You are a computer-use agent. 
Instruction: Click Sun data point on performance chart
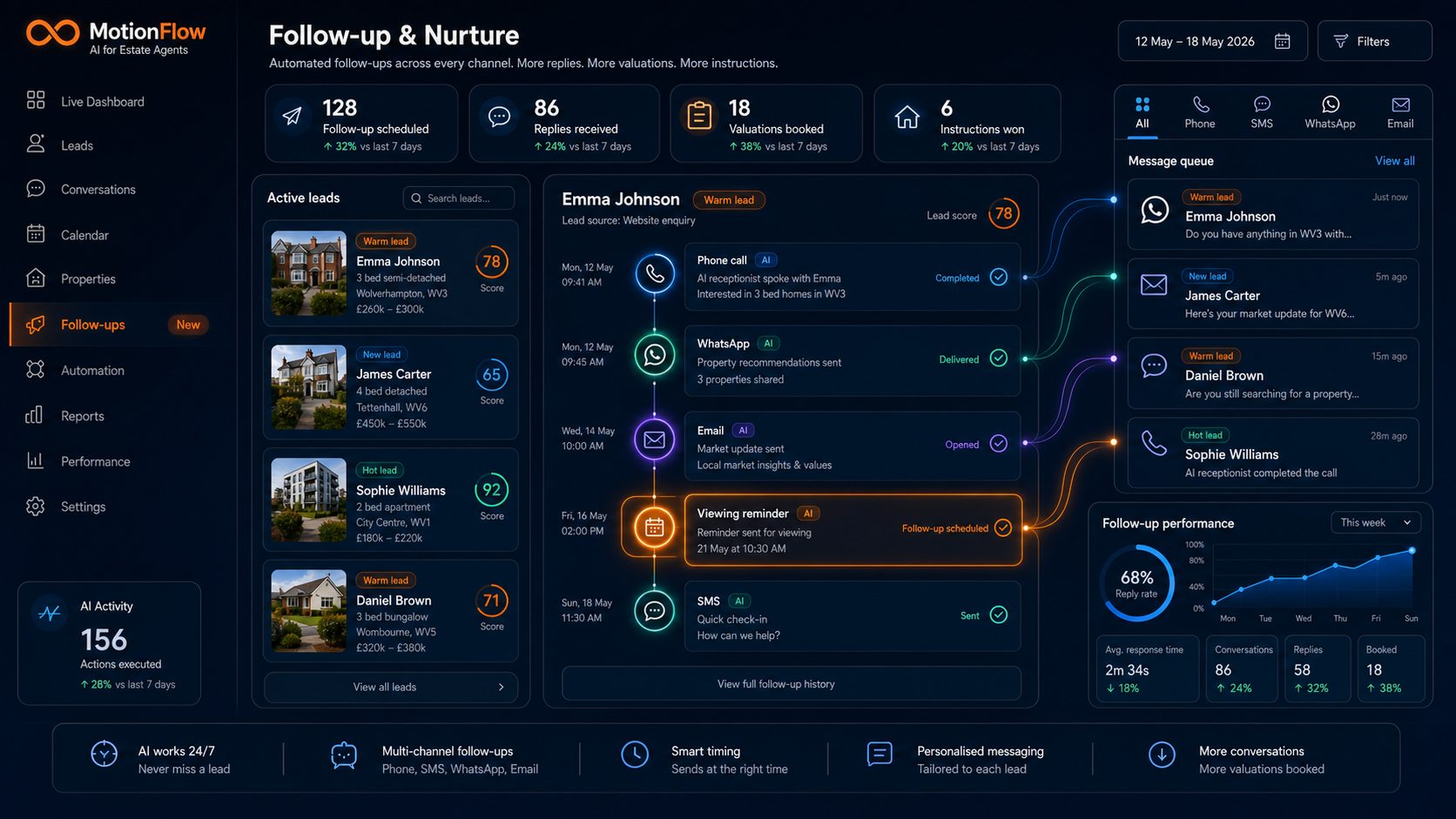[1412, 550]
